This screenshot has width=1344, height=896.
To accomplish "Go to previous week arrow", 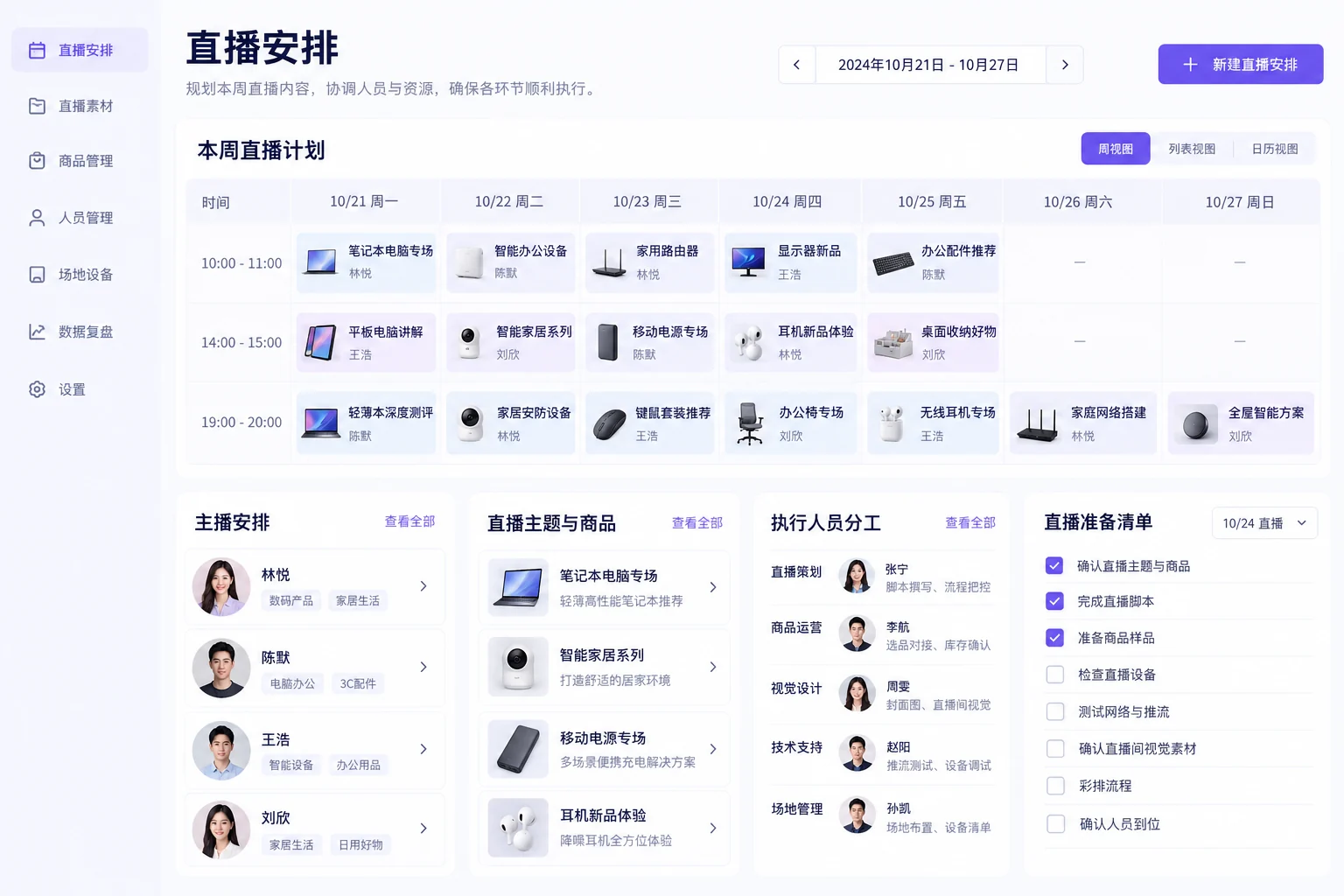I will [796, 65].
